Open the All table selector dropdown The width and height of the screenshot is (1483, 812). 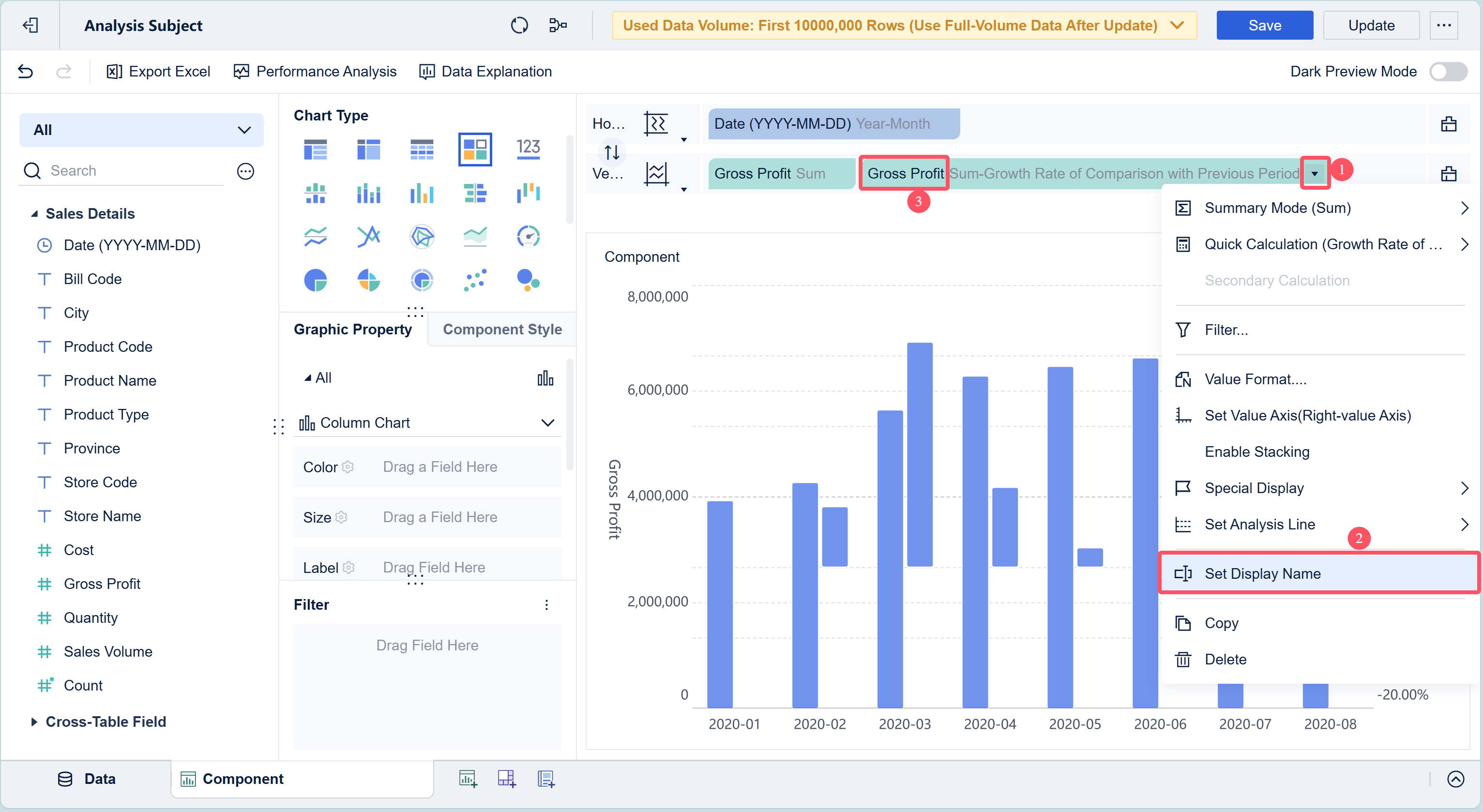(x=142, y=130)
